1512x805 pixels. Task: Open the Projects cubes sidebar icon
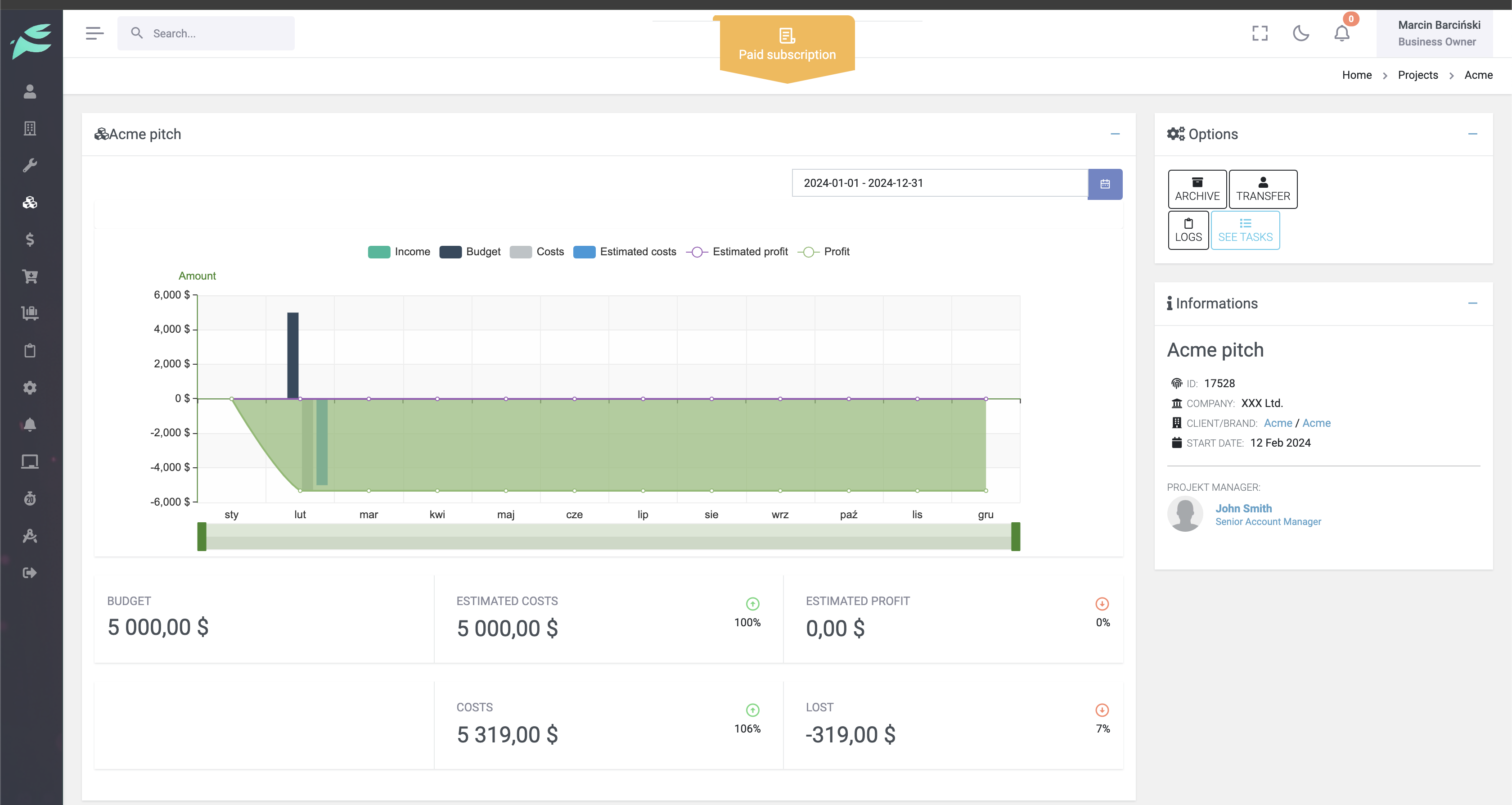pyautogui.click(x=30, y=203)
